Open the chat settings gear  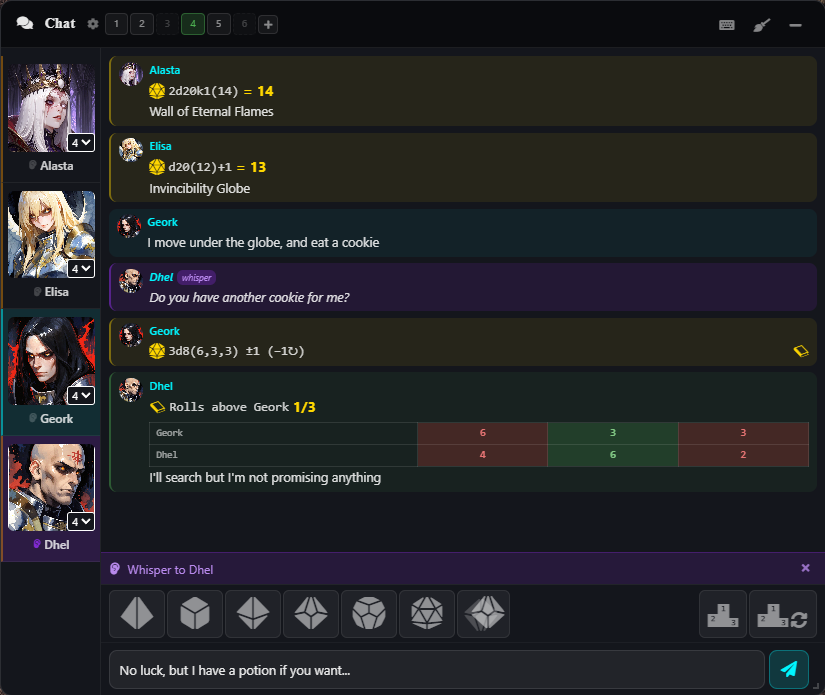[x=92, y=24]
